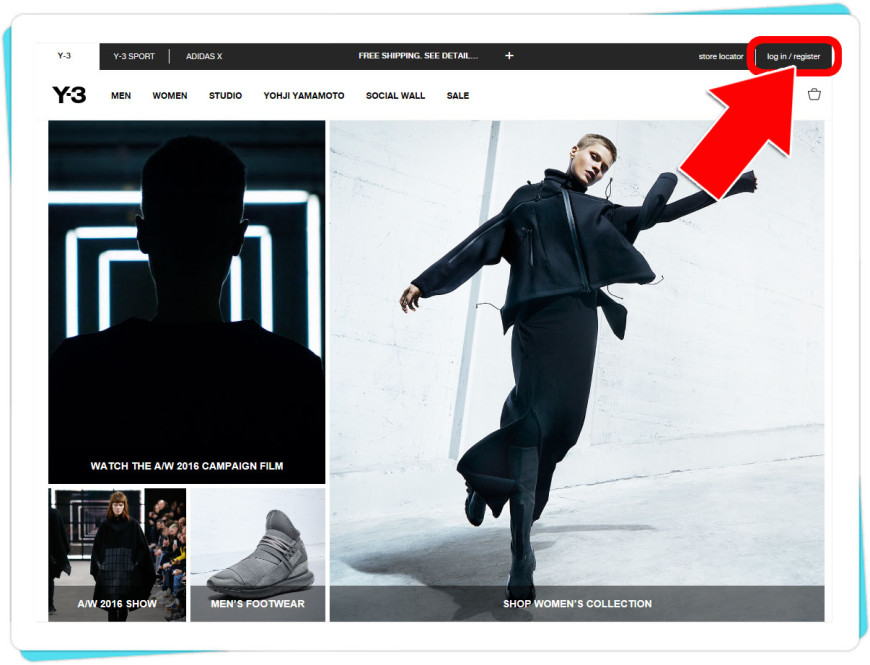This screenshot has width=870, height=665.
Task: Go to the SOCIAL WALL page
Action: pyautogui.click(x=395, y=95)
